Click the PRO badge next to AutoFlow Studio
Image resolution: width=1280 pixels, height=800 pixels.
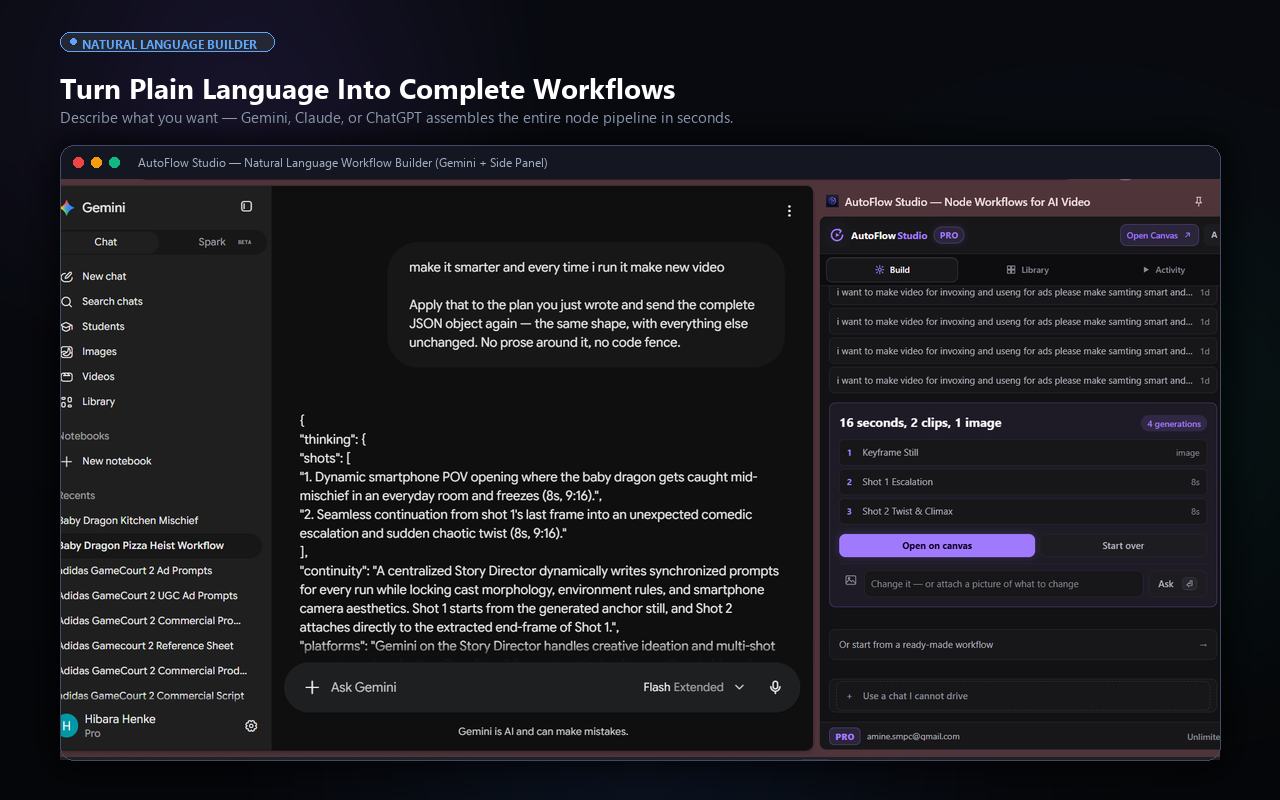coord(949,236)
